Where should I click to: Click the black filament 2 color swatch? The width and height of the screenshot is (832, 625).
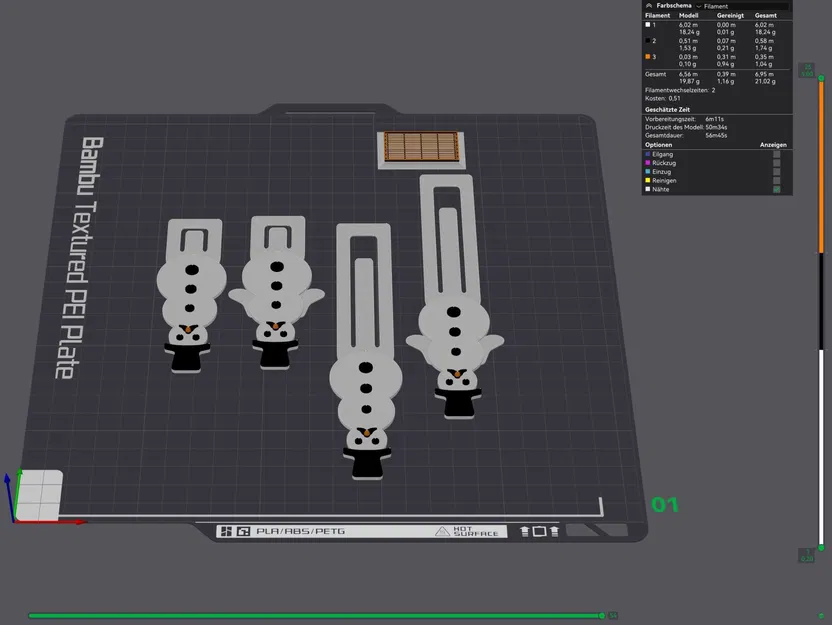[647, 41]
